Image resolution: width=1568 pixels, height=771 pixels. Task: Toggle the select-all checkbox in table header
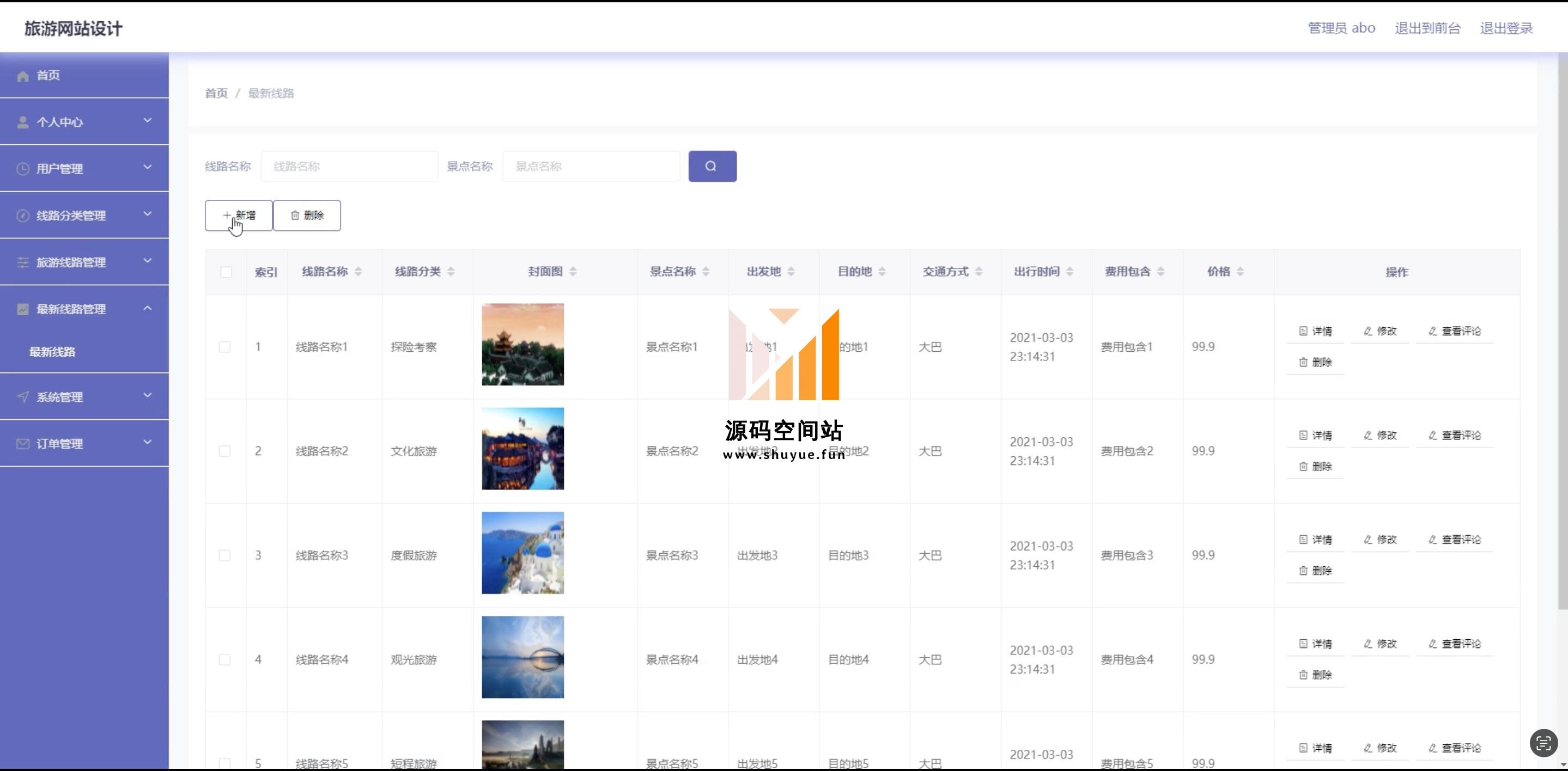pyautogui.click(x=226, y=272)
